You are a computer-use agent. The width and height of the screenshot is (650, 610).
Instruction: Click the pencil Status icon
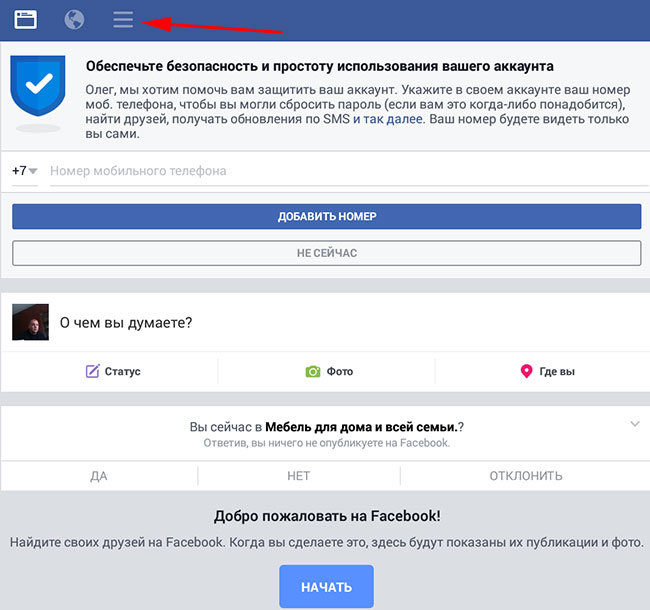93,371
